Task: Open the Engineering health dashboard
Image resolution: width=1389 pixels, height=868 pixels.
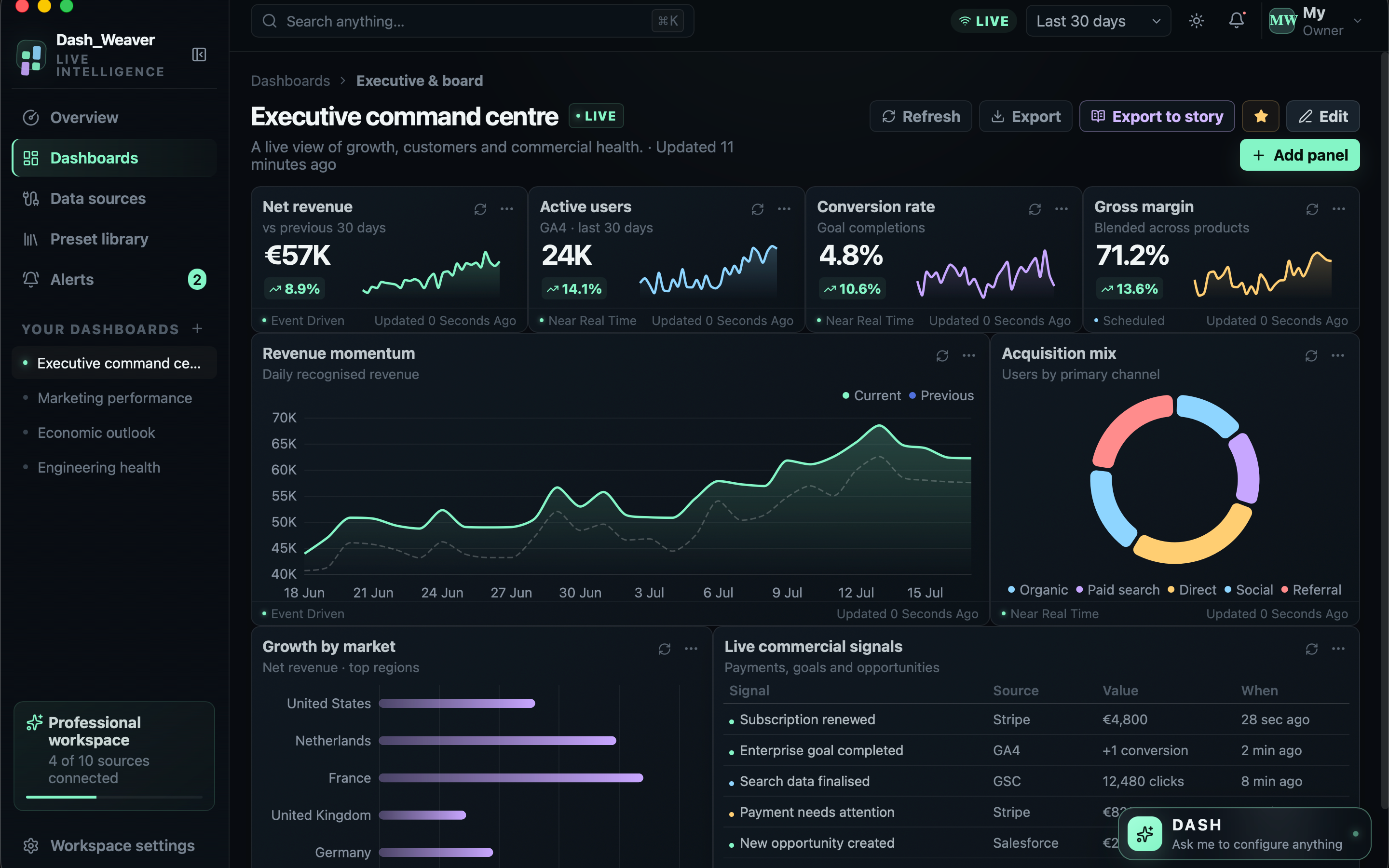Action: tap(114, 467)
